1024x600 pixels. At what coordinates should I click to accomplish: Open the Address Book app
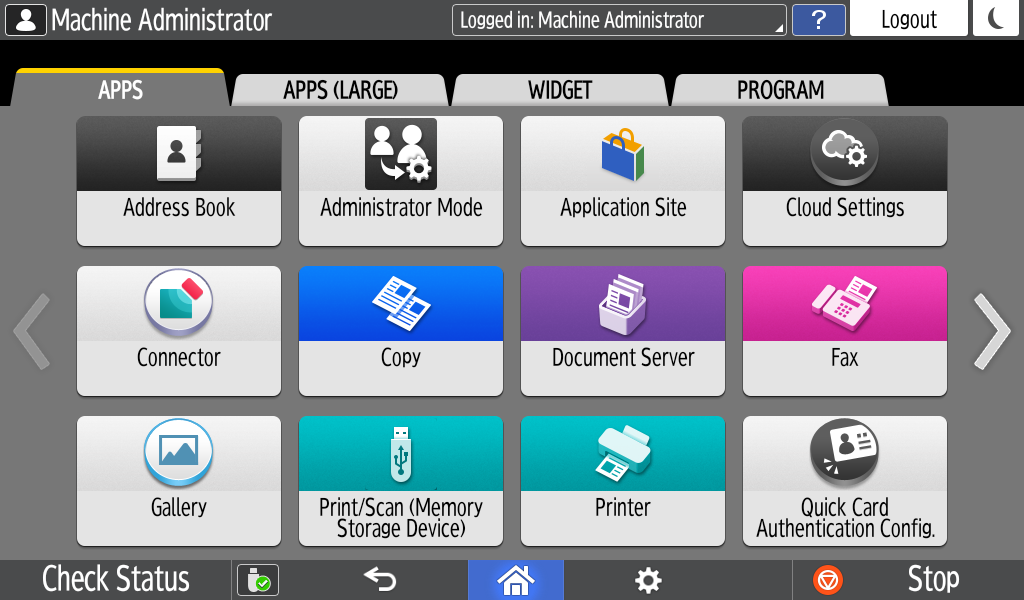(179, 180)
